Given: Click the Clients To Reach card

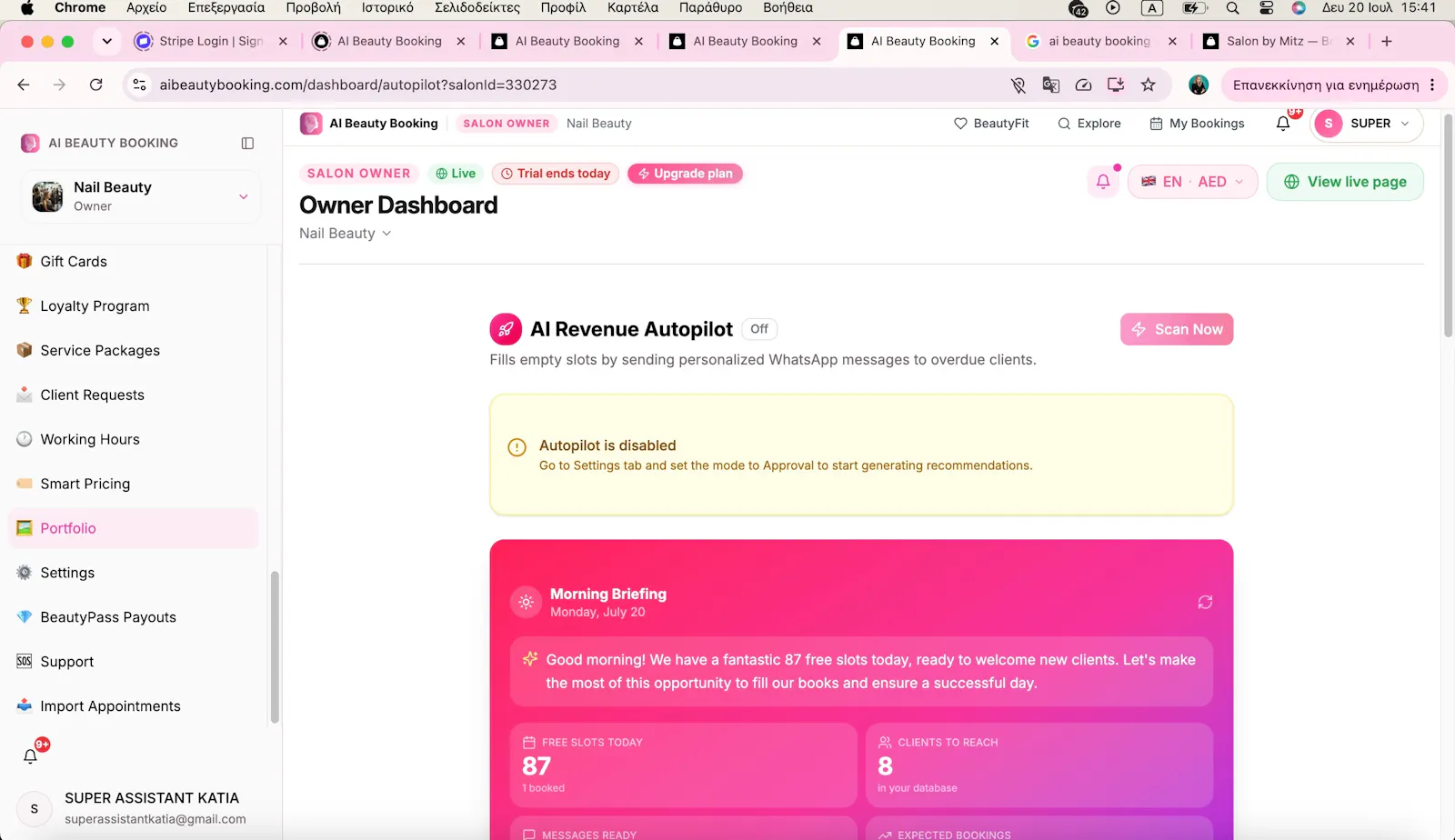Looking at the screenshot, I should pos(1039,765).
